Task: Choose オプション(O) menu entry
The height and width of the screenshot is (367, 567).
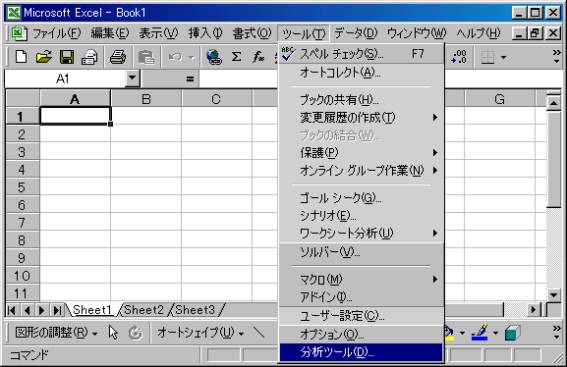Action: (x=361, y=334)
